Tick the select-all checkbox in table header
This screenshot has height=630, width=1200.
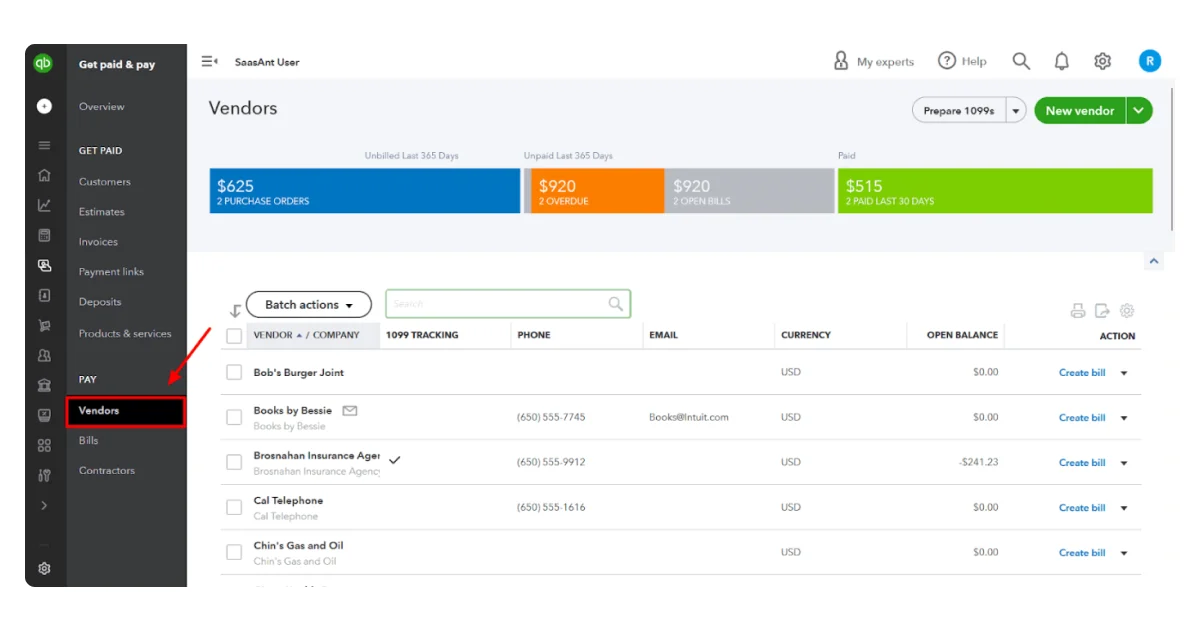(234, 336)
